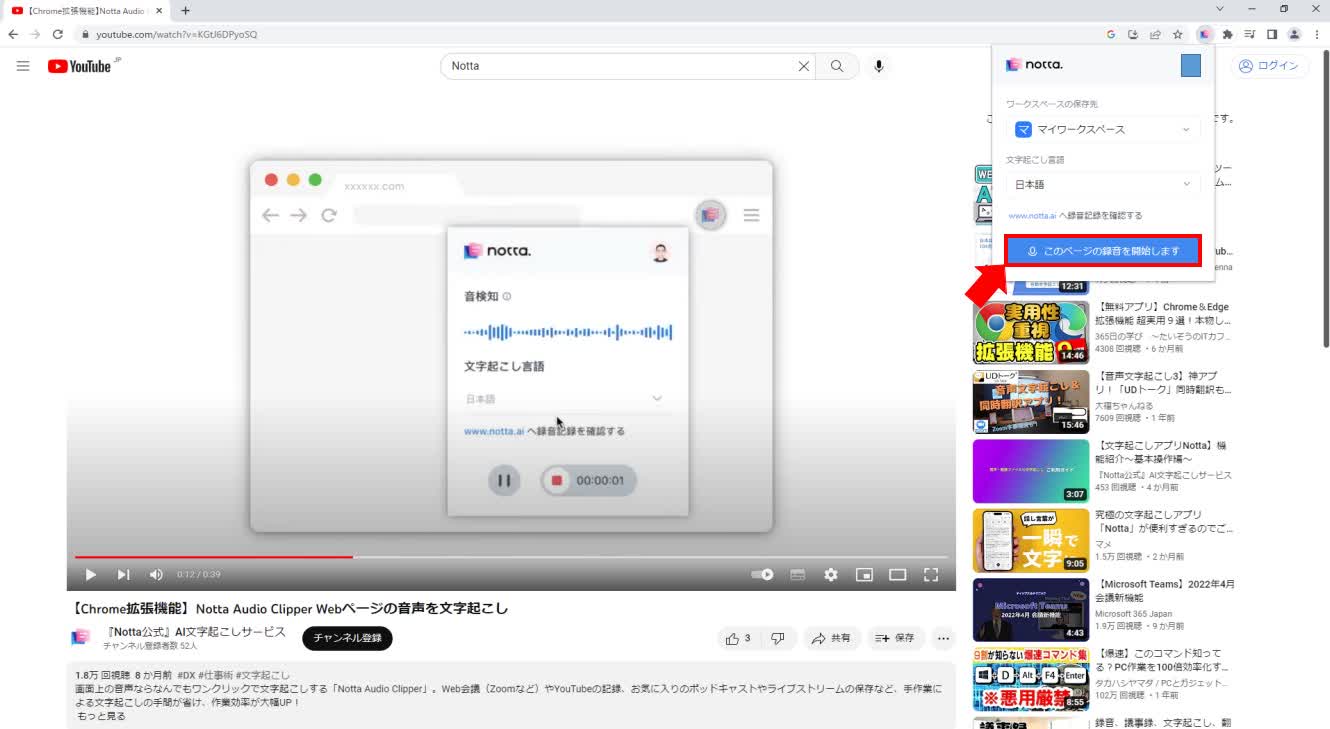Click このページの録音を開始します button
Image resolution: width=1330 pixels, height=729 pixels.
click(x=1103, y=251)
